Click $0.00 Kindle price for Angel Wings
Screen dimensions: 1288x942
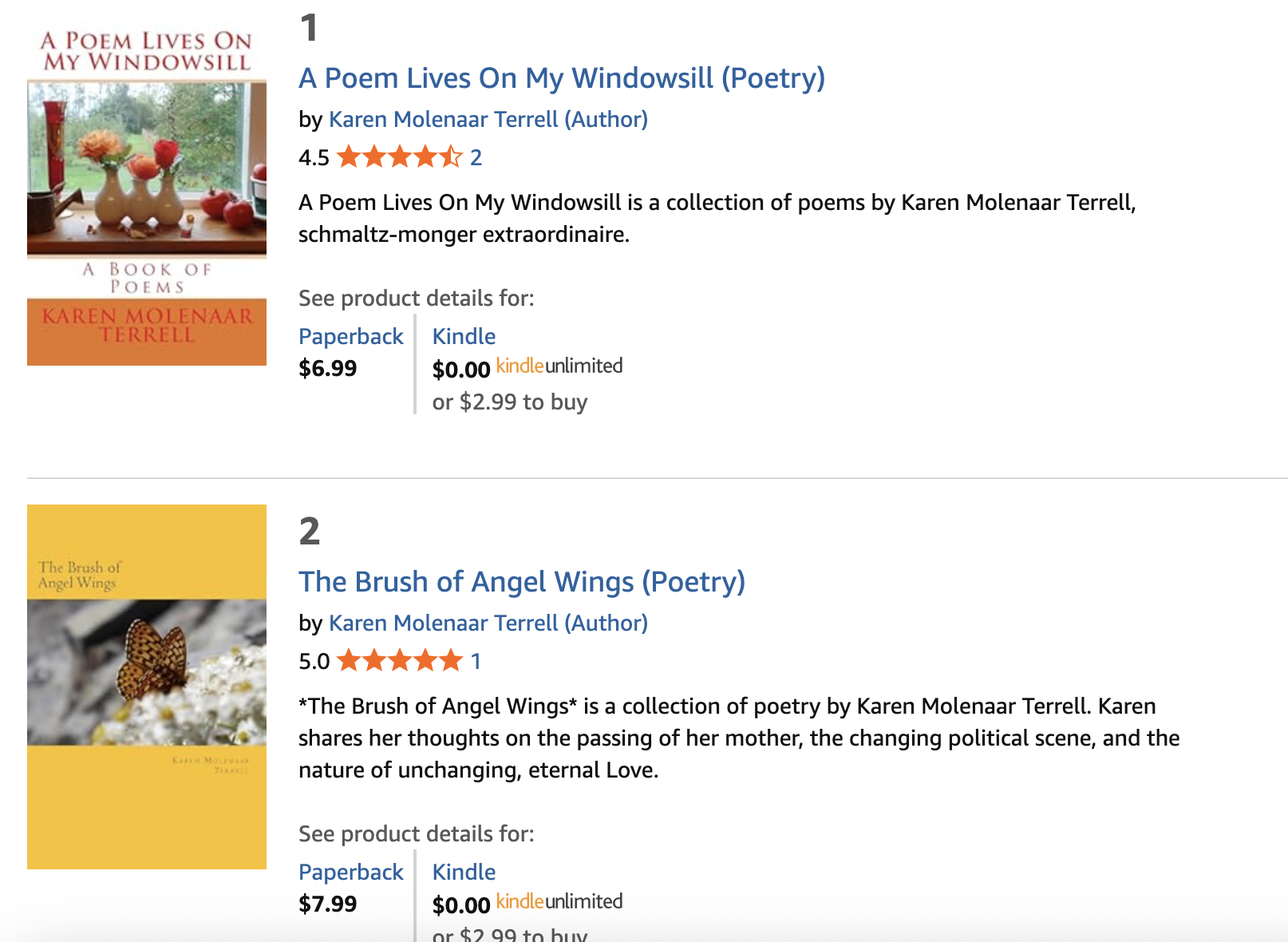click(460, 905)
